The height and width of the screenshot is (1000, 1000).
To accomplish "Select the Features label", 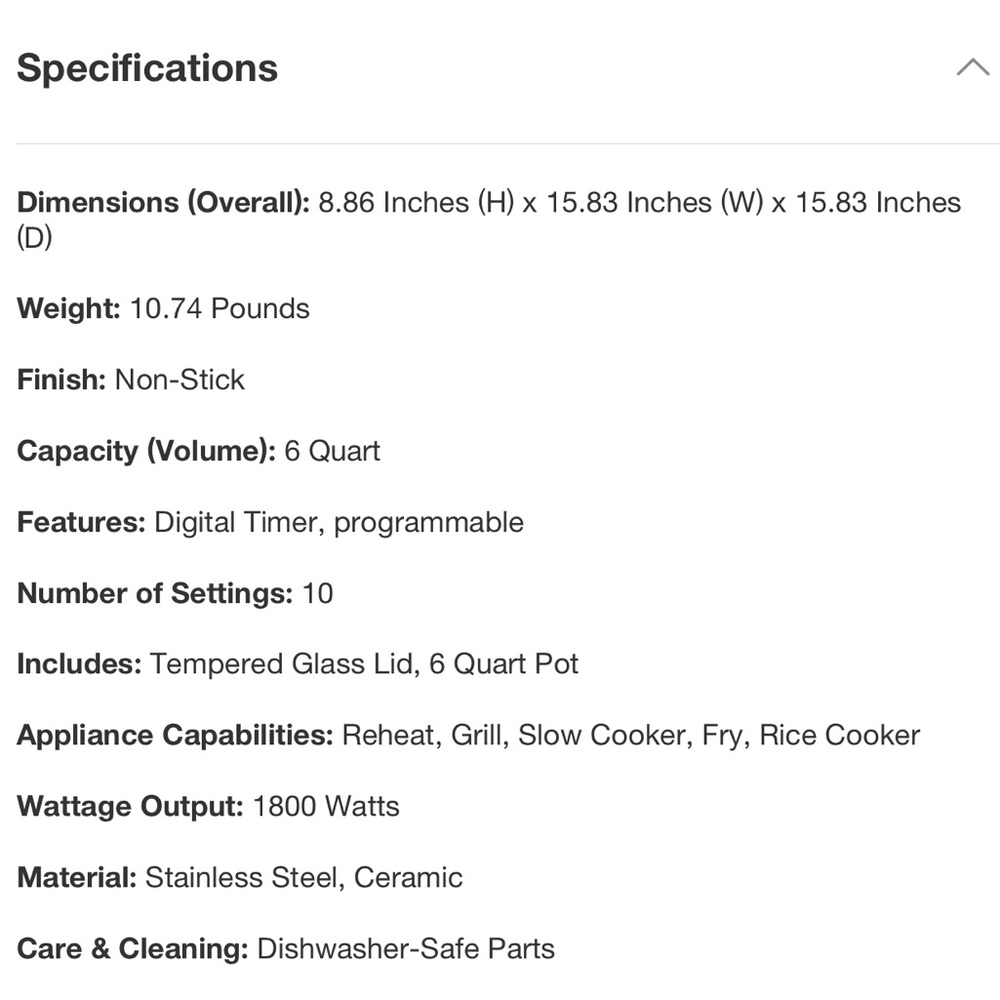I will tap(82, 522).
